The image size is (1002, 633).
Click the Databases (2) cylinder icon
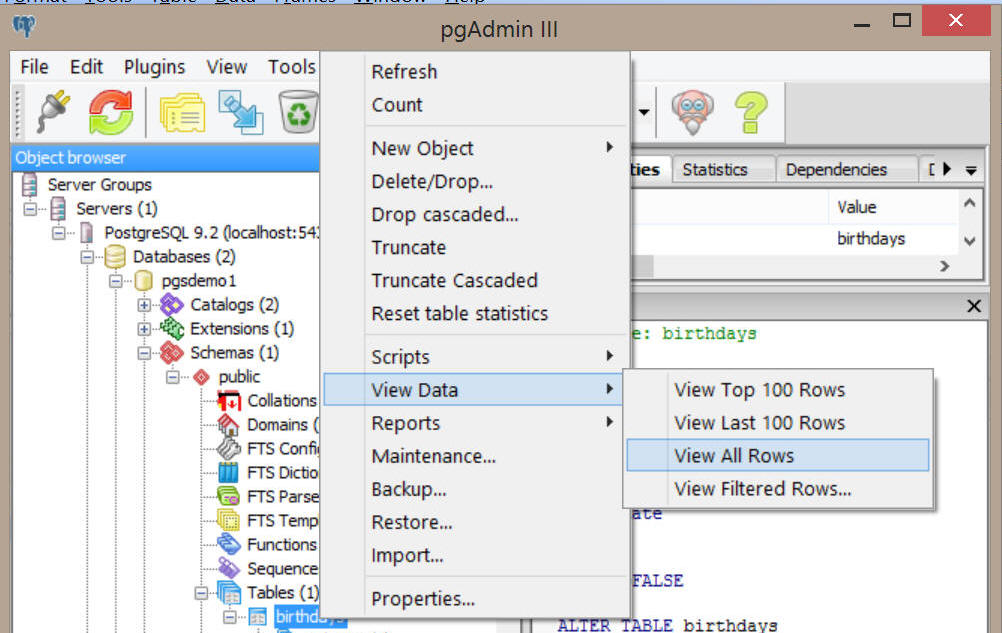(115, 257)
